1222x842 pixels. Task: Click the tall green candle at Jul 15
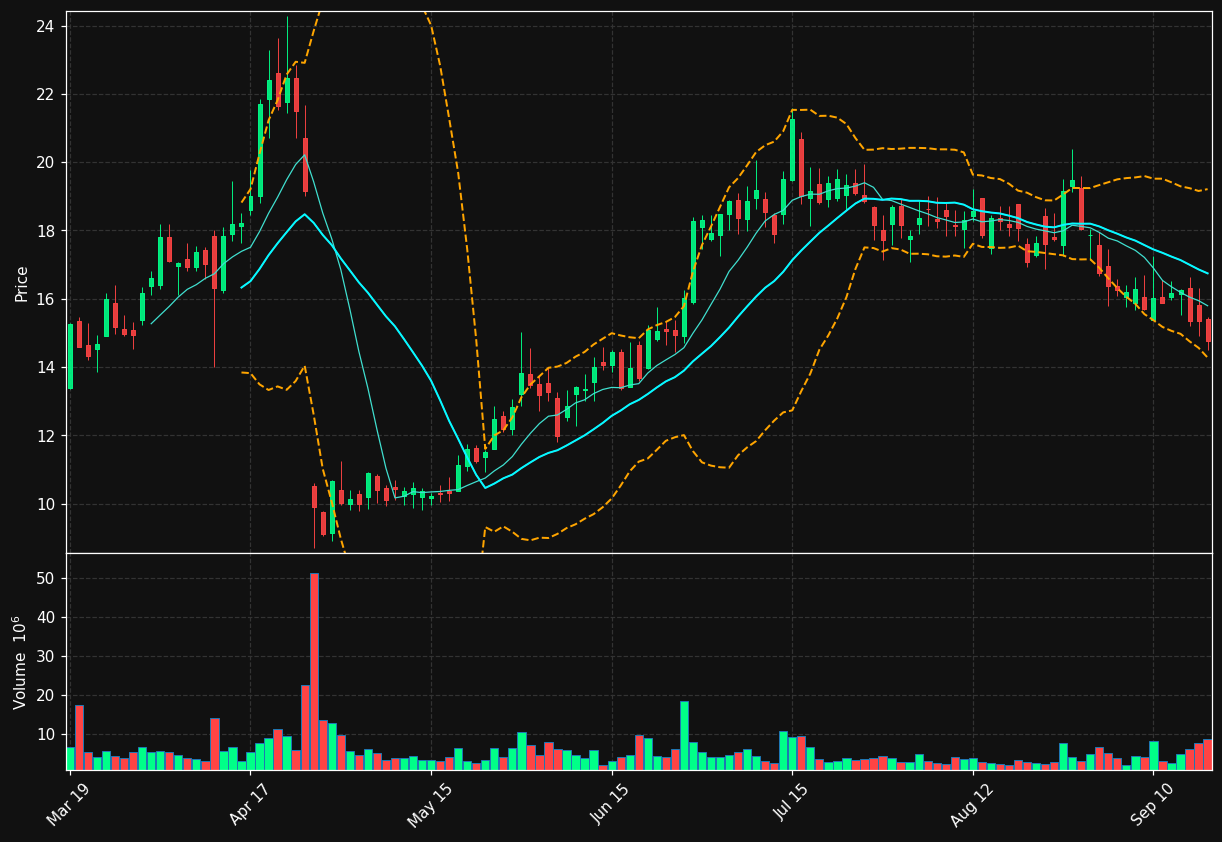793,149
